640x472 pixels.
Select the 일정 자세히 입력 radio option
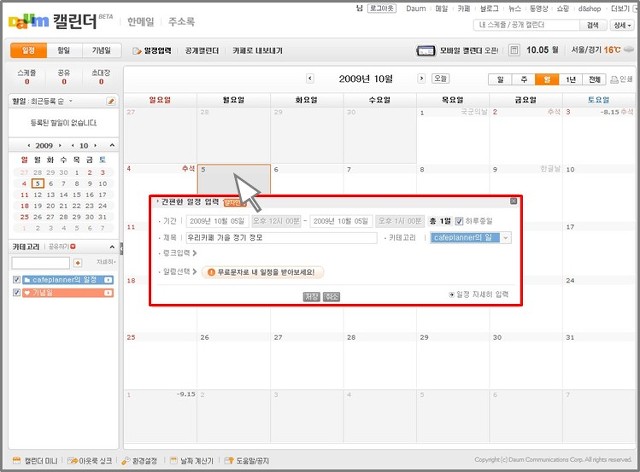click(x=451, y=294)
